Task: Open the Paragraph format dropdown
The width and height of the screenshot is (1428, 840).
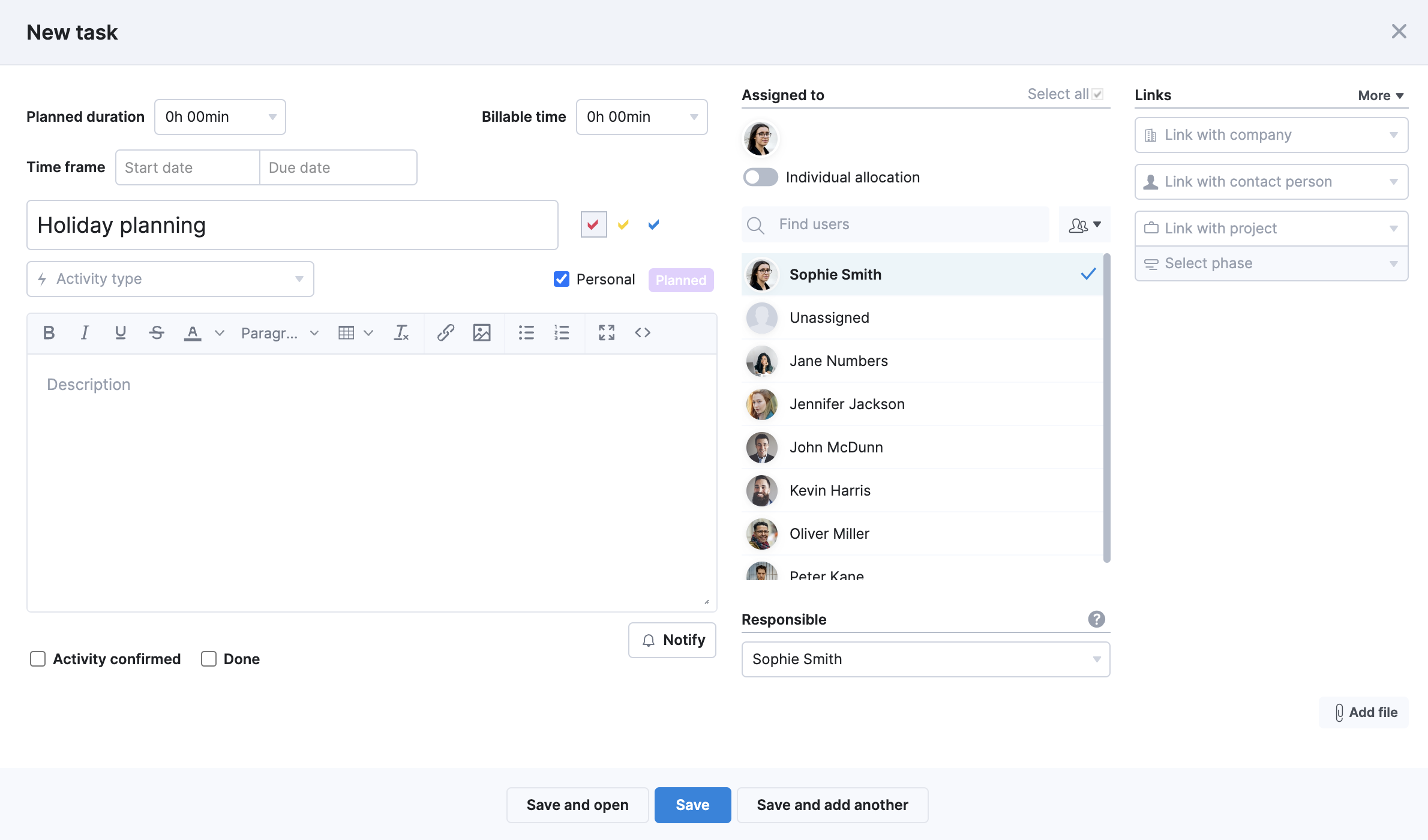Action: [280, 333]
